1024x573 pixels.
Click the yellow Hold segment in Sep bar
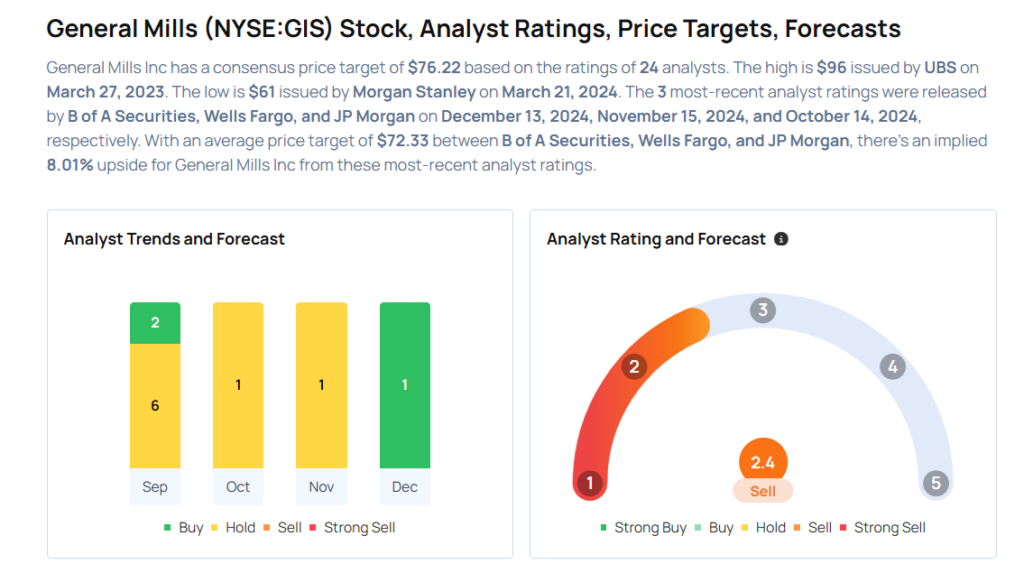[155, 405]
